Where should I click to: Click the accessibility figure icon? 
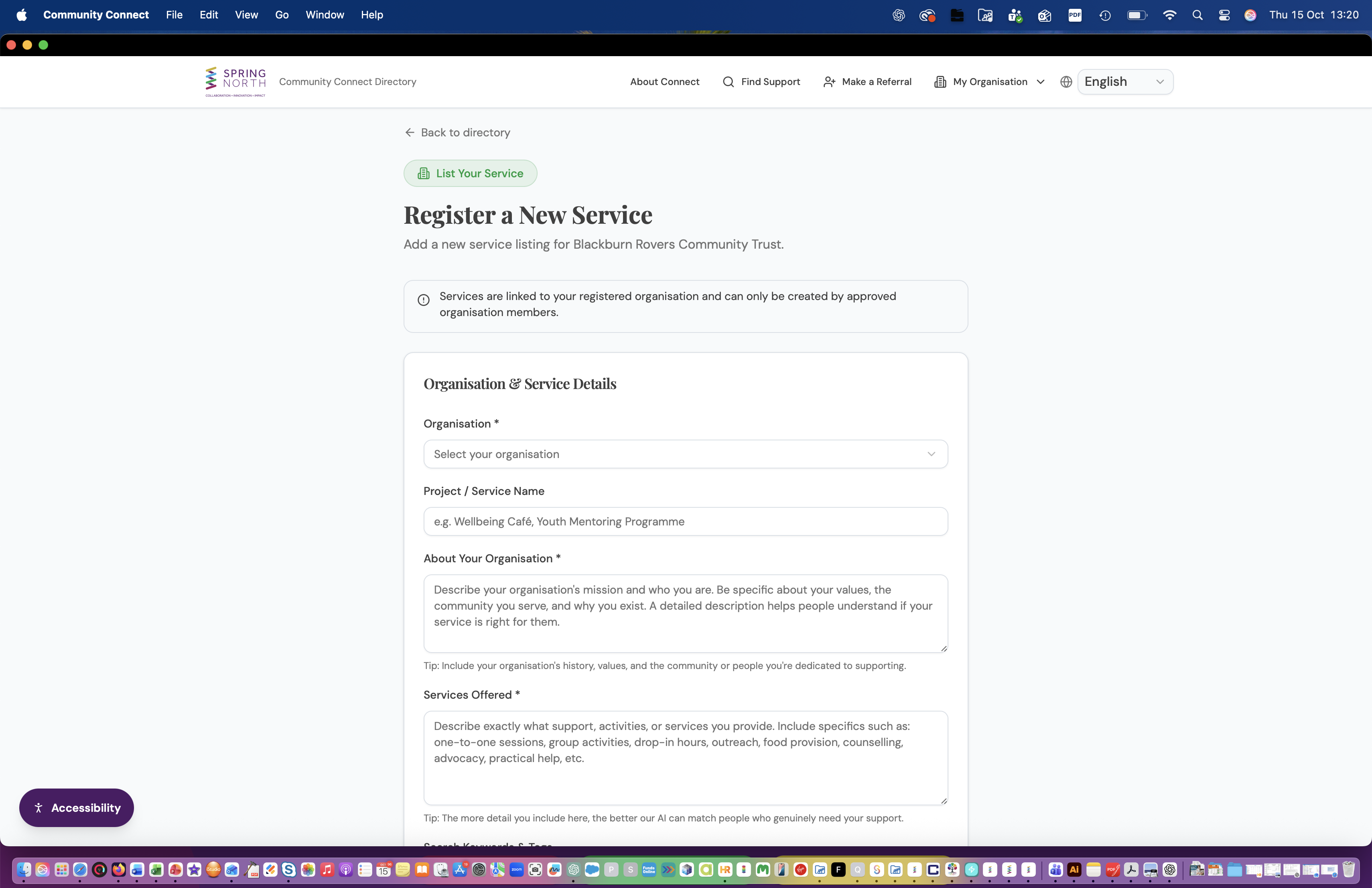(x=39, y=808)
